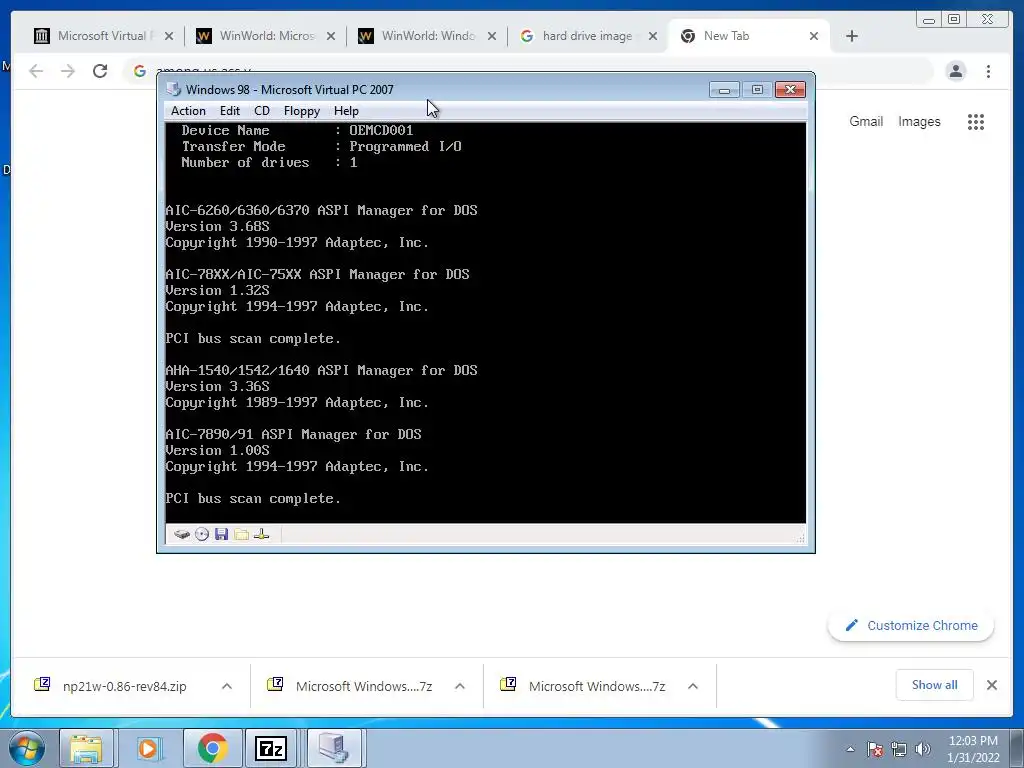Click the Customize Chrome button
The image size is (1024, 768).
click(911, 625)
